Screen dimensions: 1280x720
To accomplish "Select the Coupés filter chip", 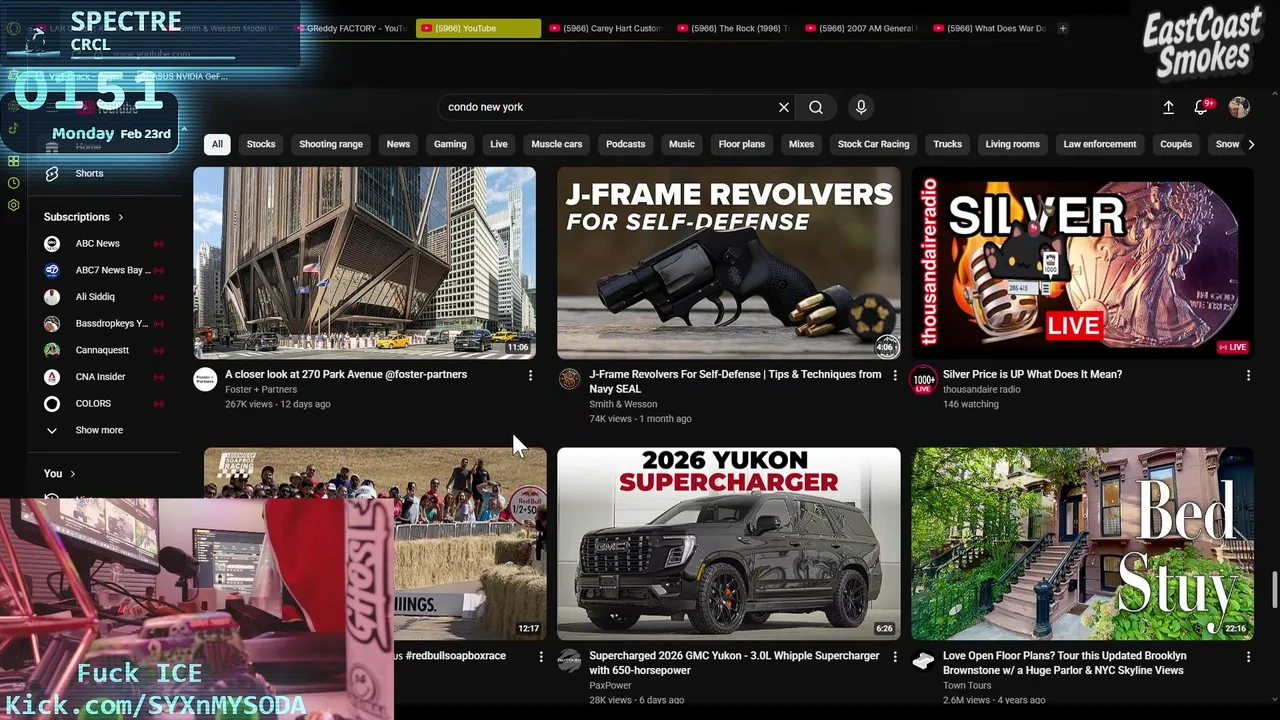I will tap(1176, 144).
